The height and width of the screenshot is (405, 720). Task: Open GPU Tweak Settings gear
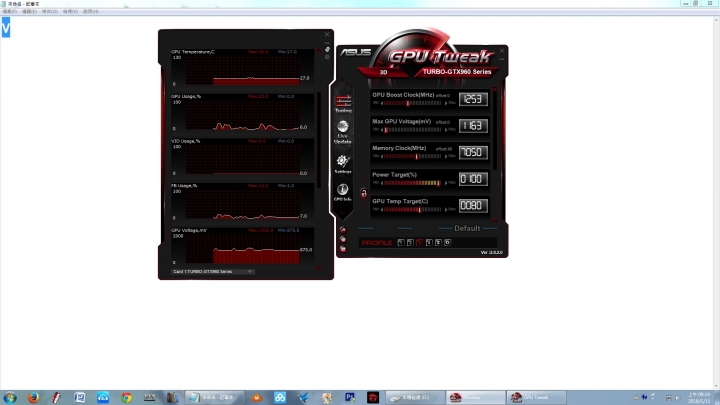(x=343, y=164)
